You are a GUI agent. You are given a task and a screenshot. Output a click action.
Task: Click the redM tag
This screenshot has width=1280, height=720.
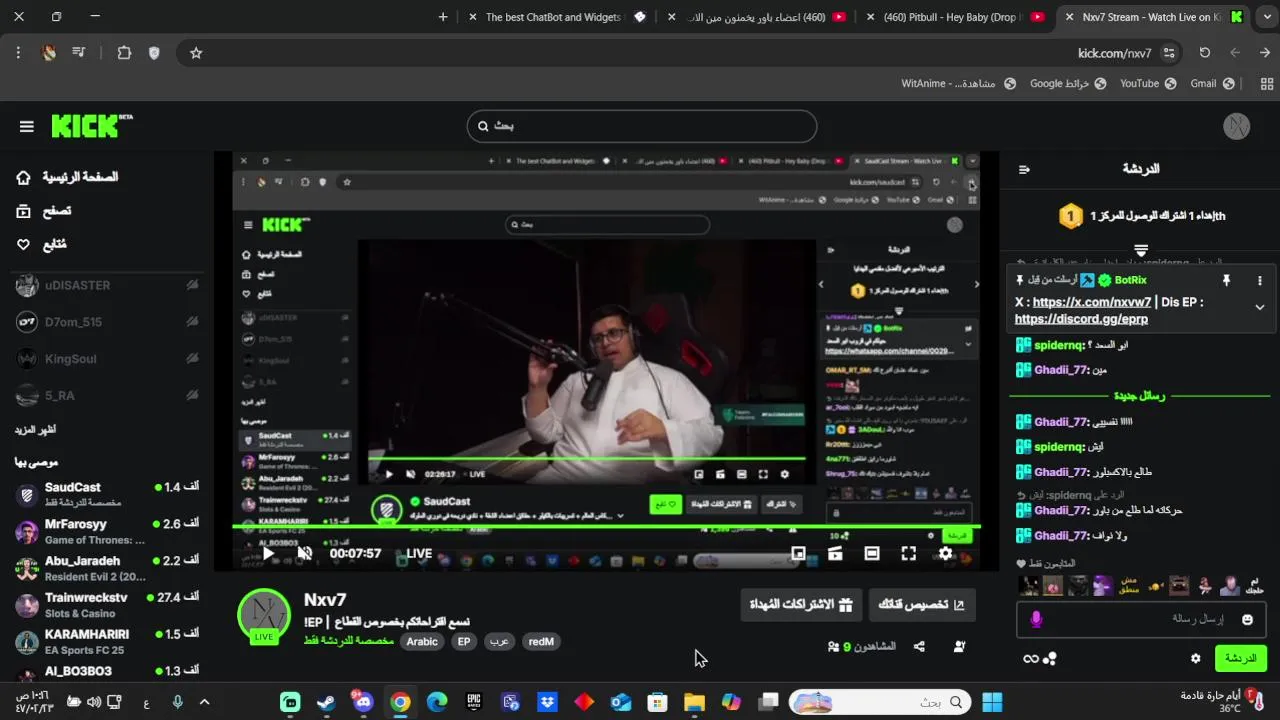coord(541,642)
